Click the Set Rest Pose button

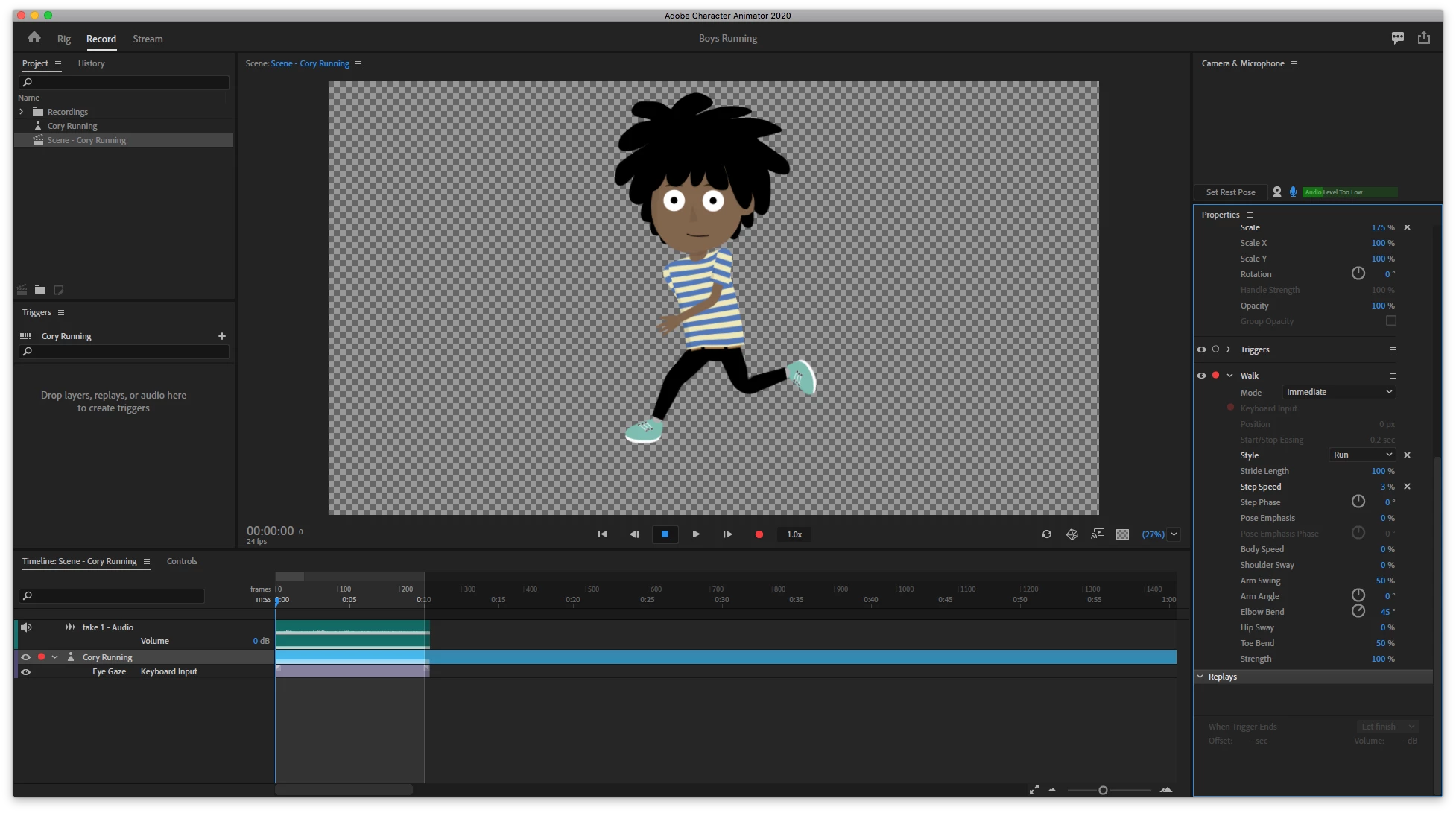pyautogui.click(x=1230, y=192)
